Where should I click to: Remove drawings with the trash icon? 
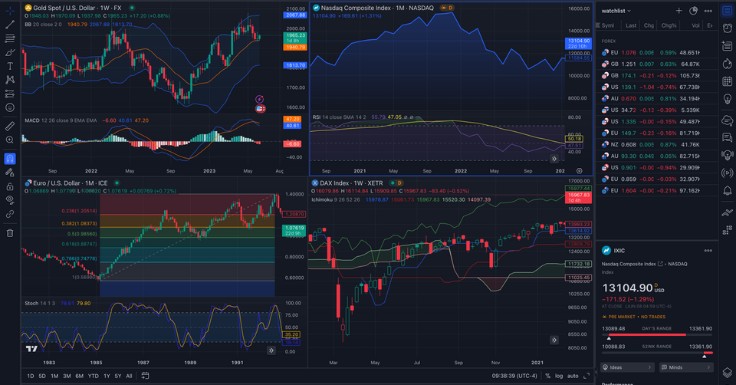[10, 233]
